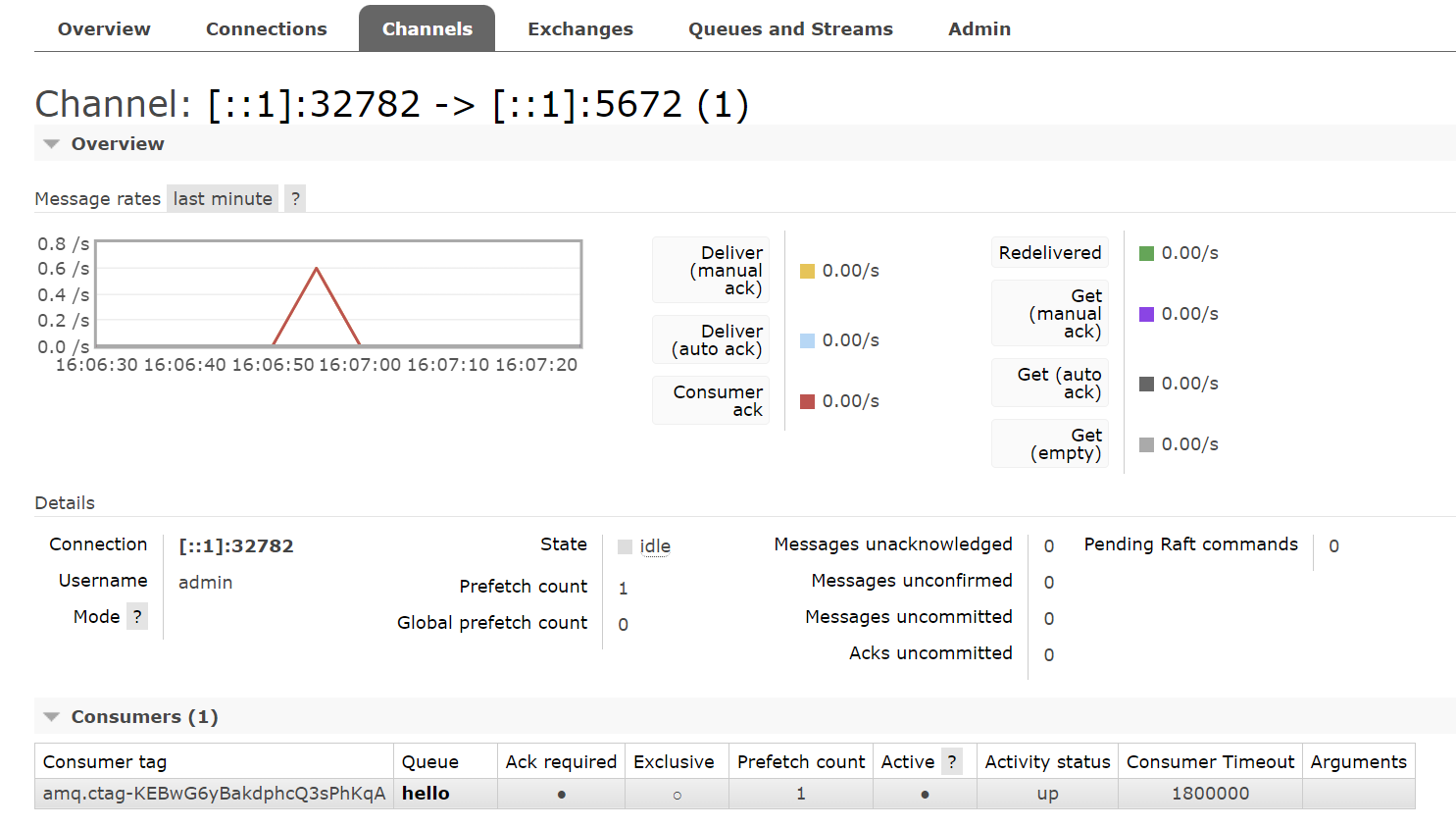Click the Activity status column header
The height and width of the screenshot is (827, 1456).
[1047, 761]
